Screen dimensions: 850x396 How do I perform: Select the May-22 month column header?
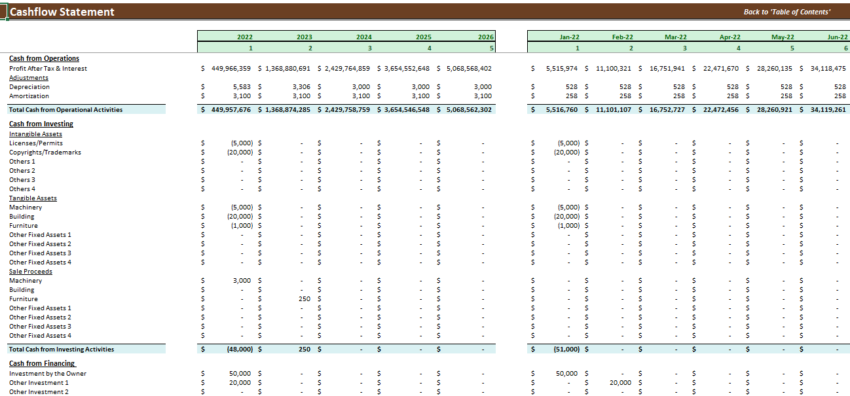[783, 37]
